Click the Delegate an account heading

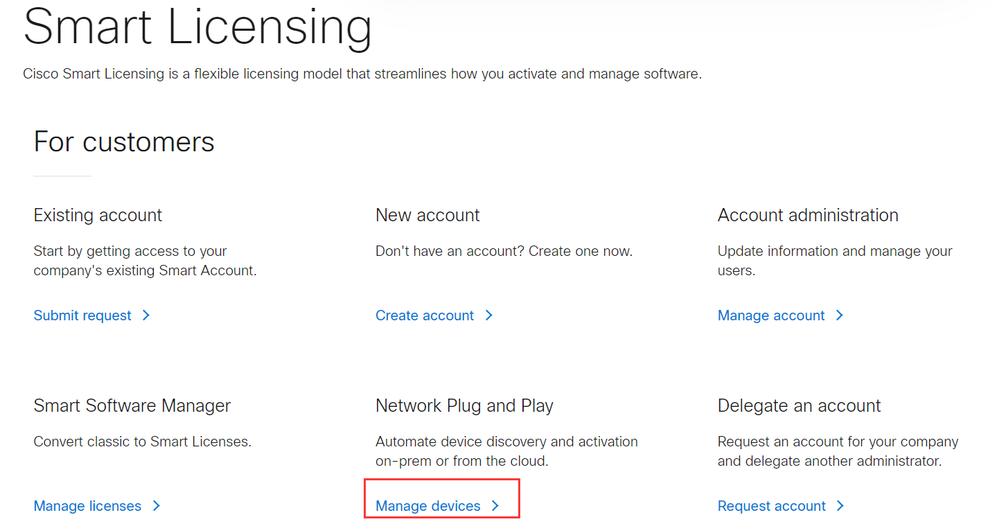click(799, 406)
